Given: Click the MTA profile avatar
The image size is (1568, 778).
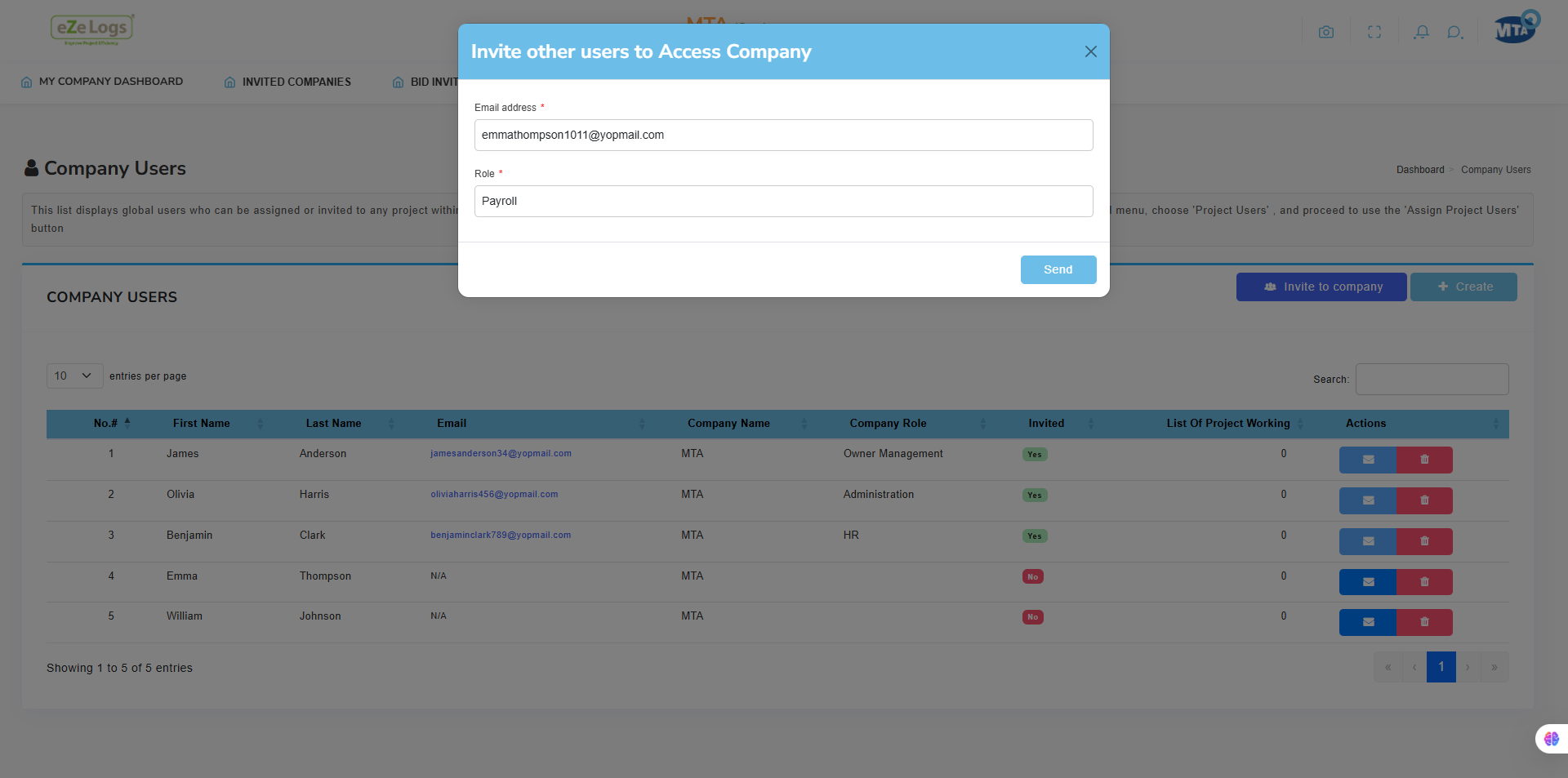Looking at the screenshot, I should [1515, 28].
